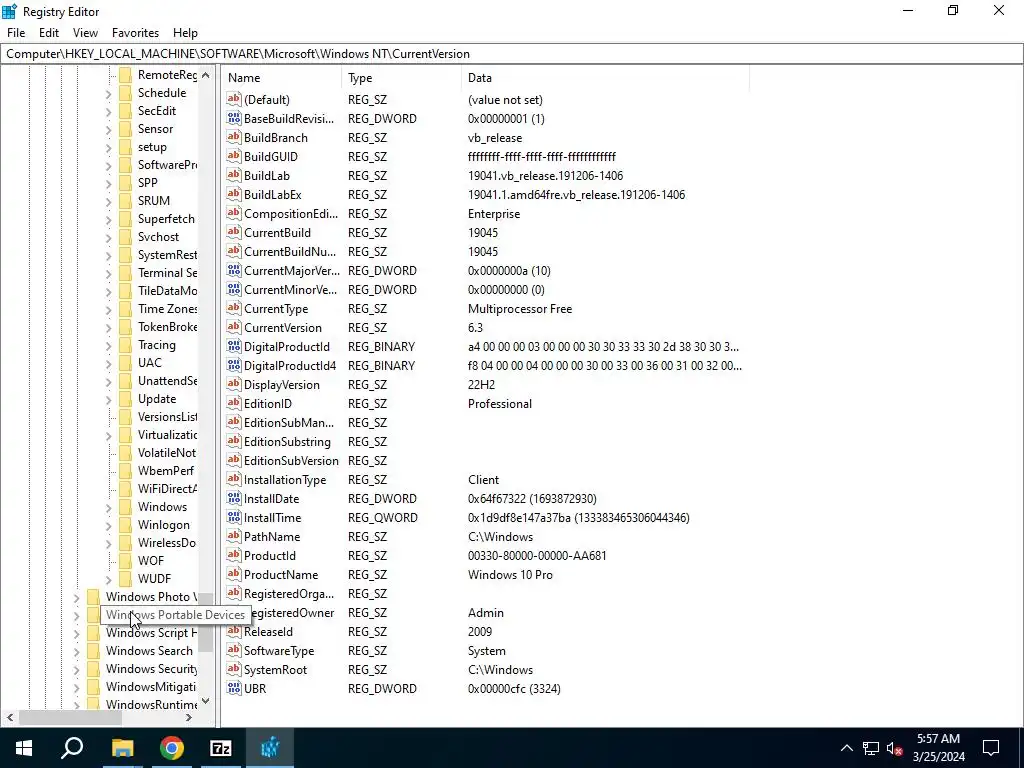Click the ReleaseId string icon

tap(234, 632)
